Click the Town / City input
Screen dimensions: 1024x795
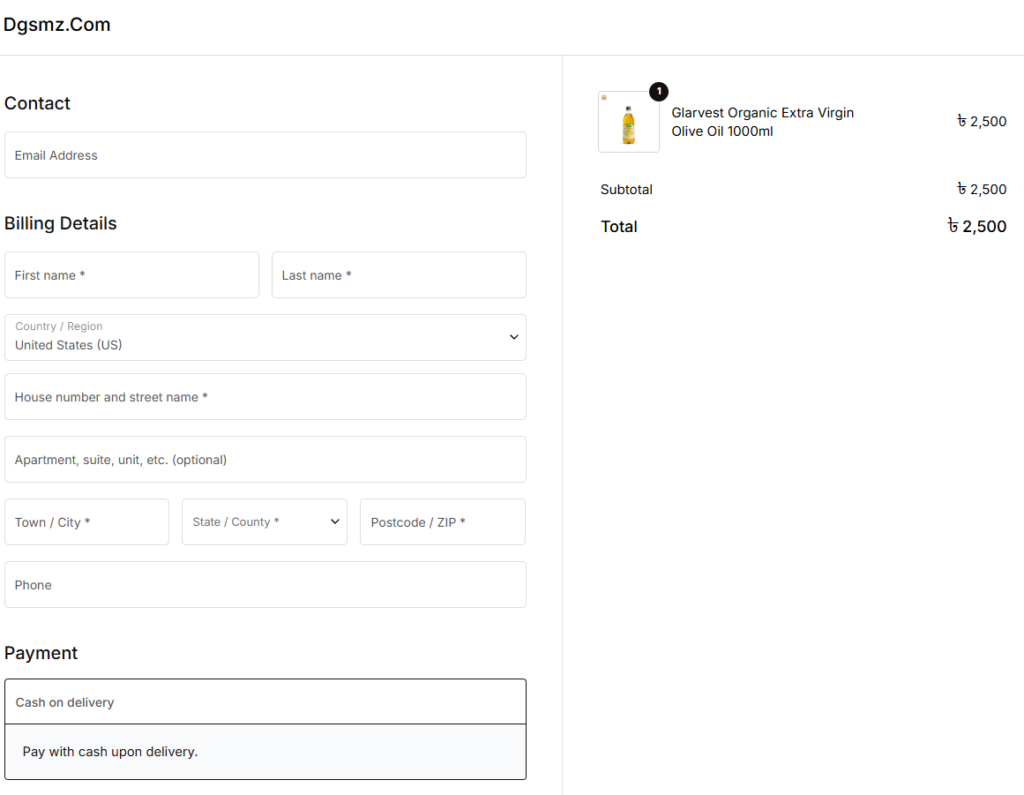[87, 522]
